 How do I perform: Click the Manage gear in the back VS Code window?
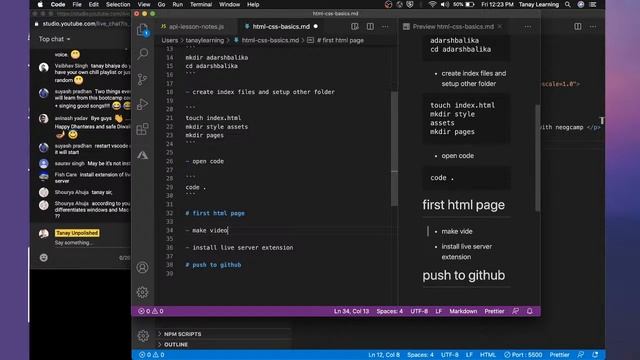pos(143,336)
